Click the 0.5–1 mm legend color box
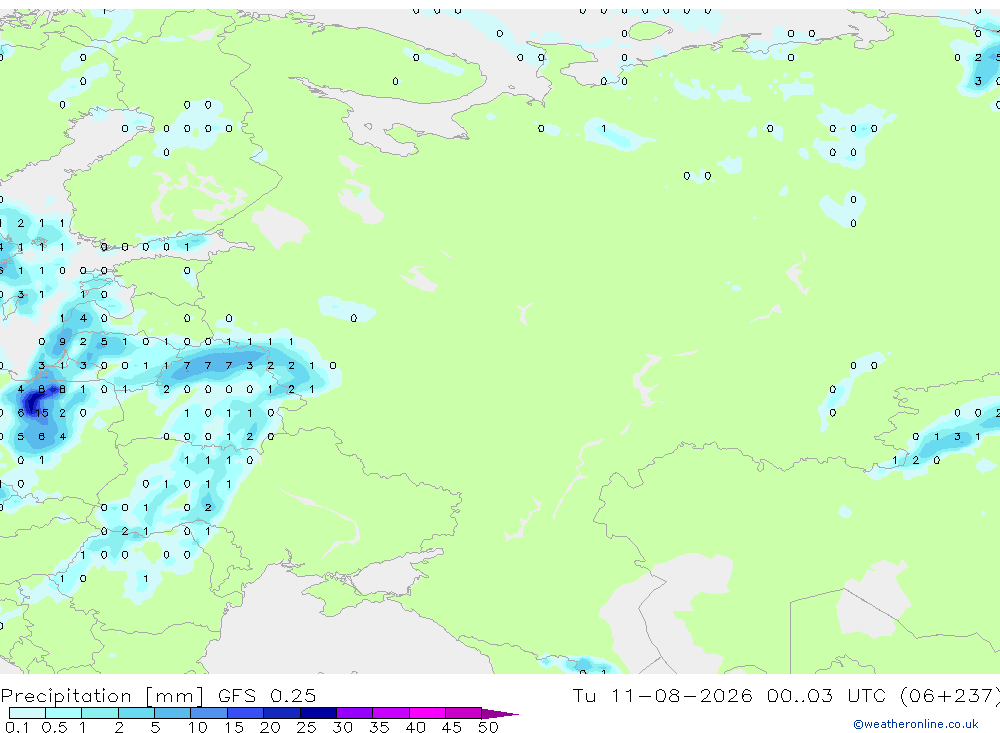Screen dimensions: 1000x733 pos(64,713)
